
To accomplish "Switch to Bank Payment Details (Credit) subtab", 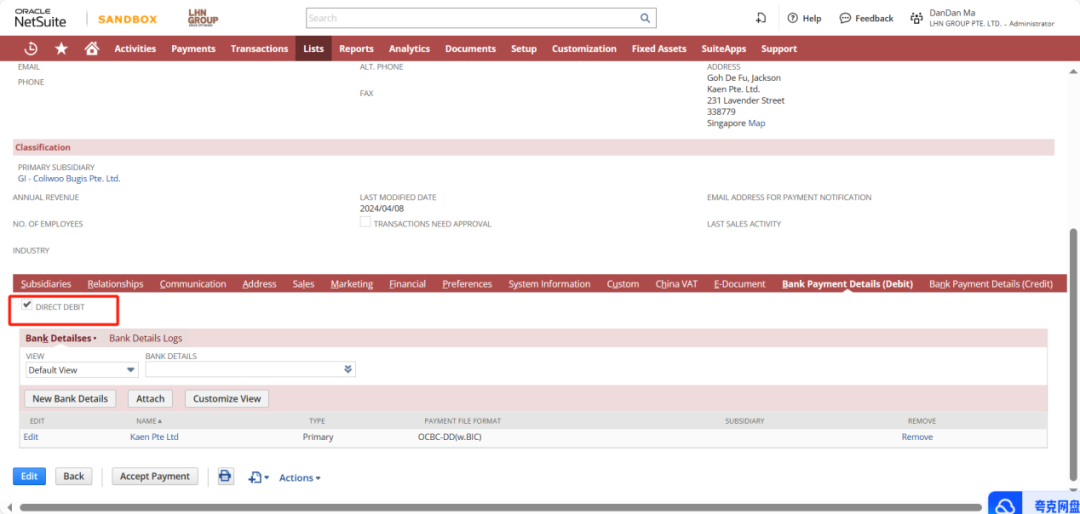I will (x=991, y=284).
